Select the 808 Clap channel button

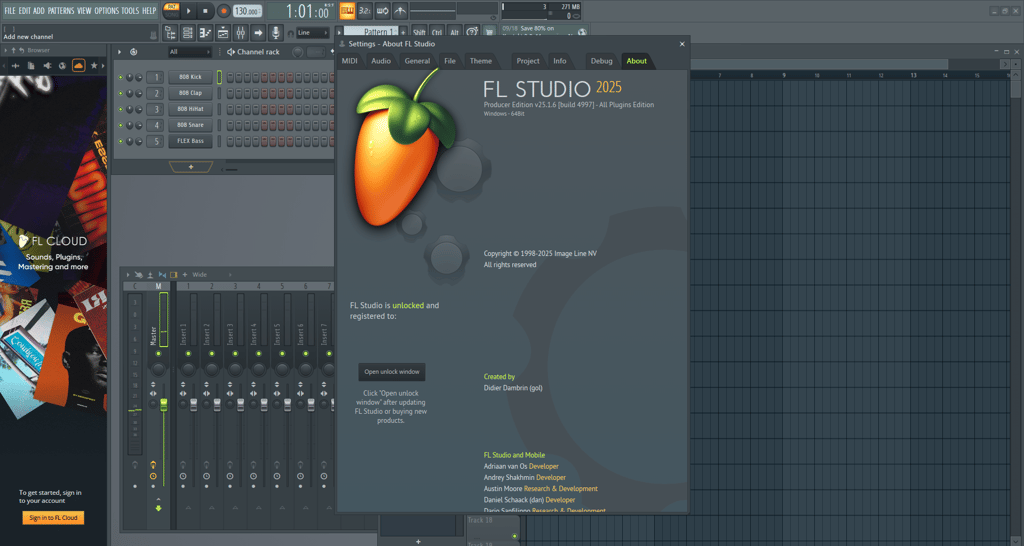[x=191, y=93]
